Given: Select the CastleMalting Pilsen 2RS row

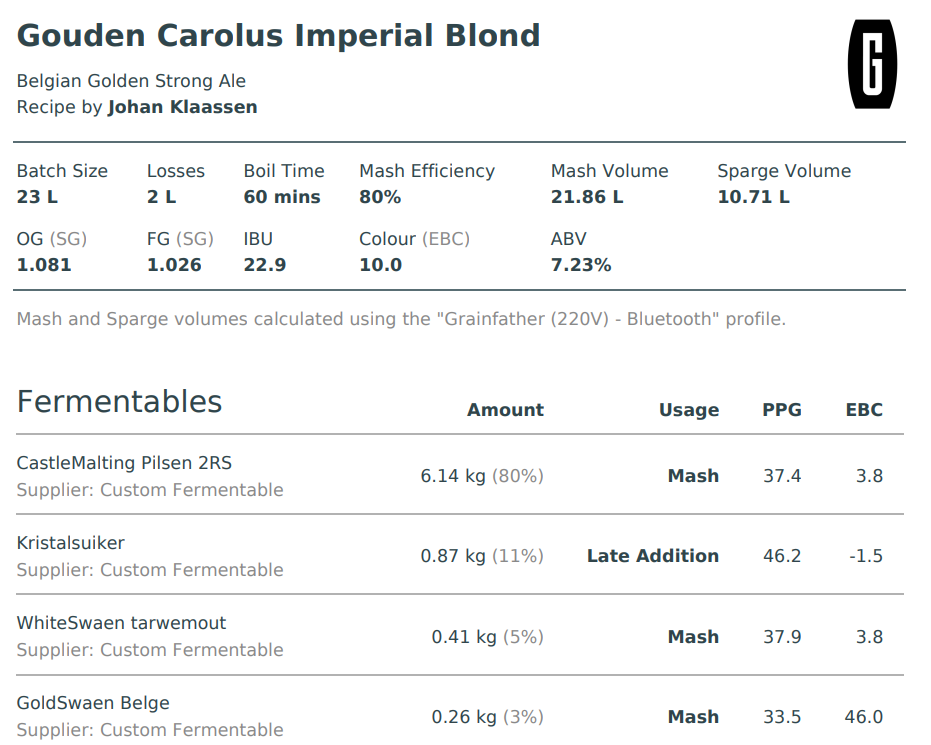Looking at the screenshot, I should (460, 475).
